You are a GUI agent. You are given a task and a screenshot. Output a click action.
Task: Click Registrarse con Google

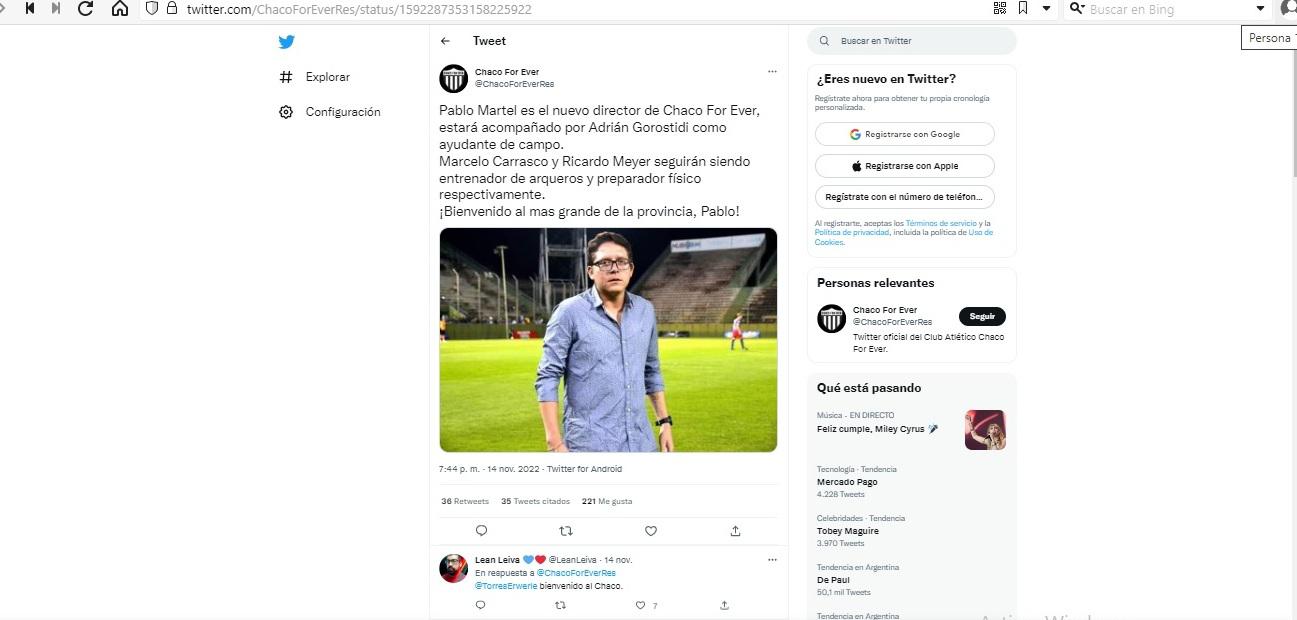click(905, 134)
